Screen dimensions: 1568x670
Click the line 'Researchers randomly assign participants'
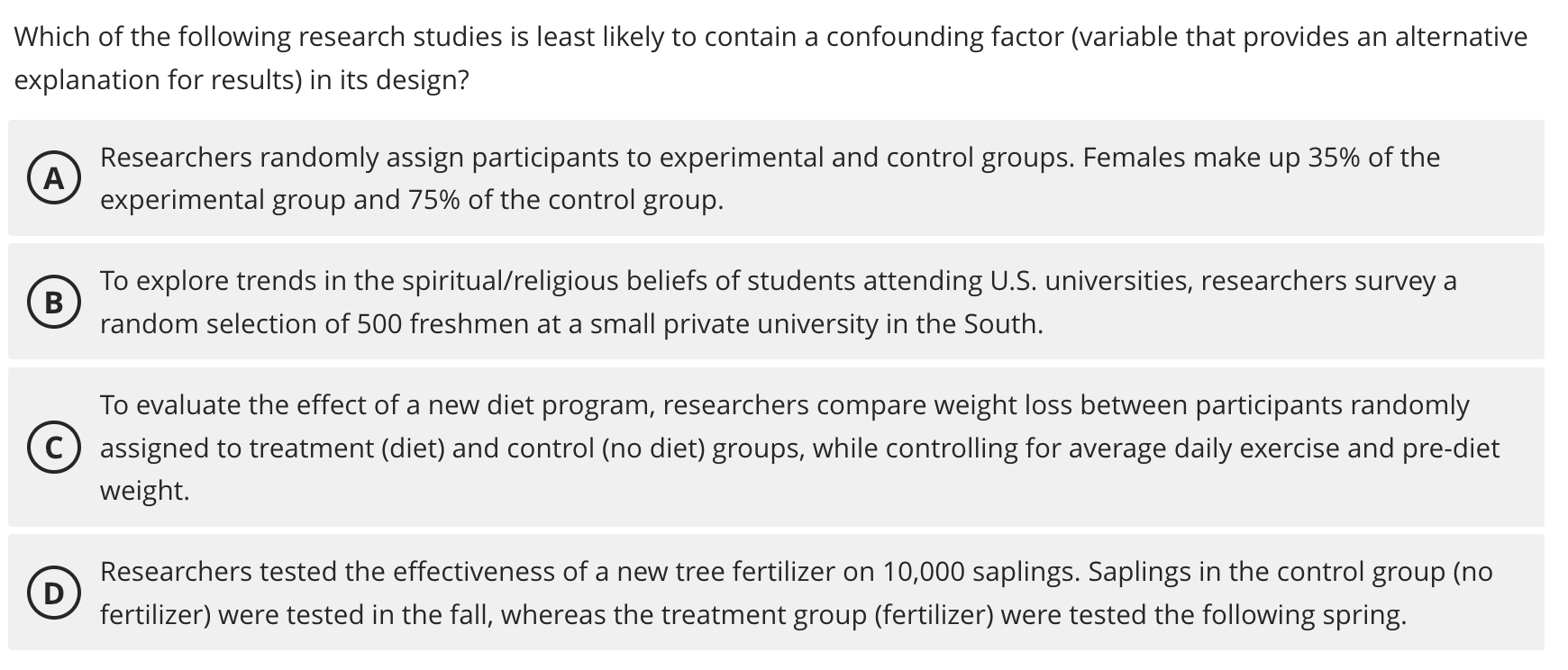pyautogui.click(x=770, y=158)
